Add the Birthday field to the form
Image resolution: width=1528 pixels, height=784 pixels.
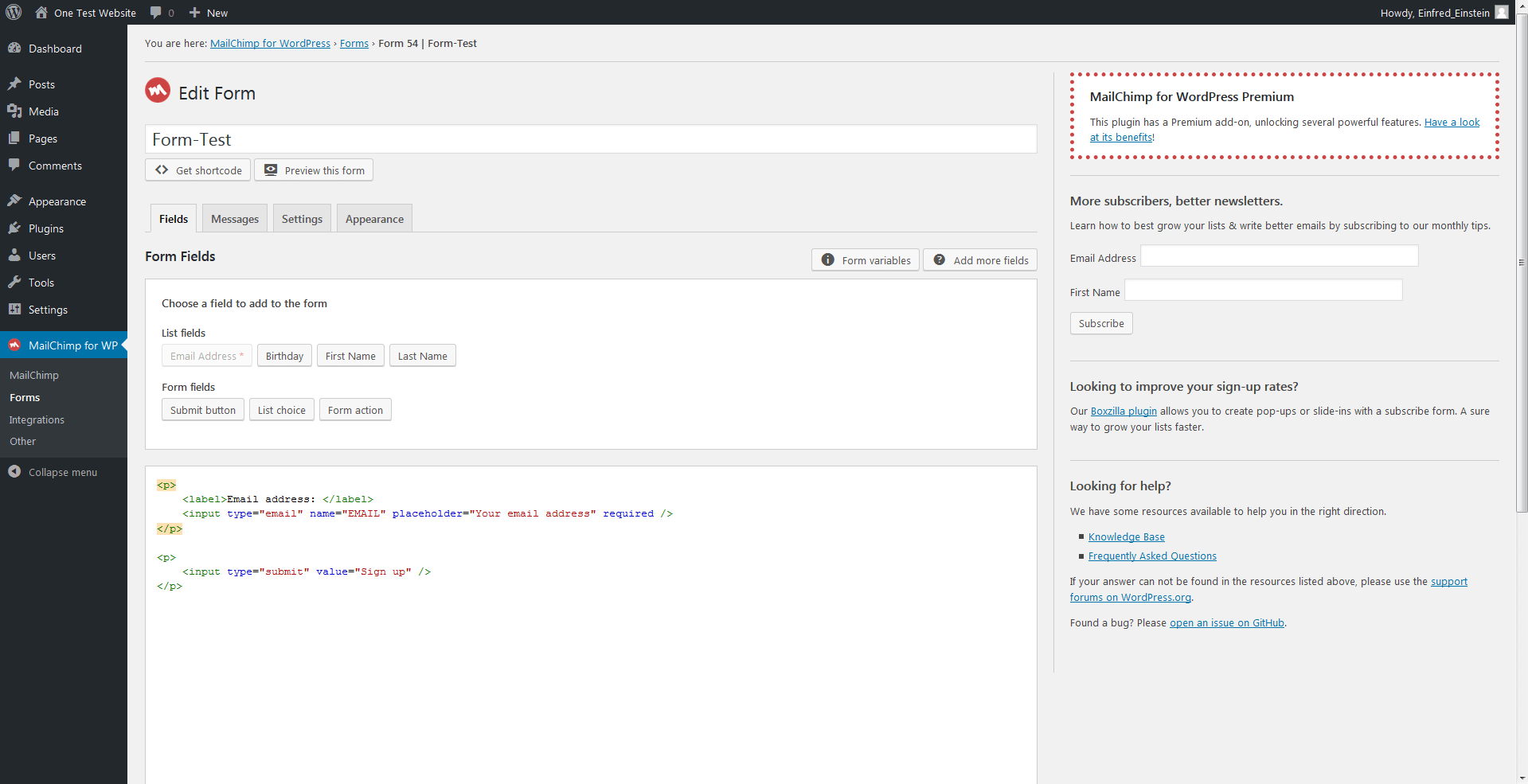(284, 356)
